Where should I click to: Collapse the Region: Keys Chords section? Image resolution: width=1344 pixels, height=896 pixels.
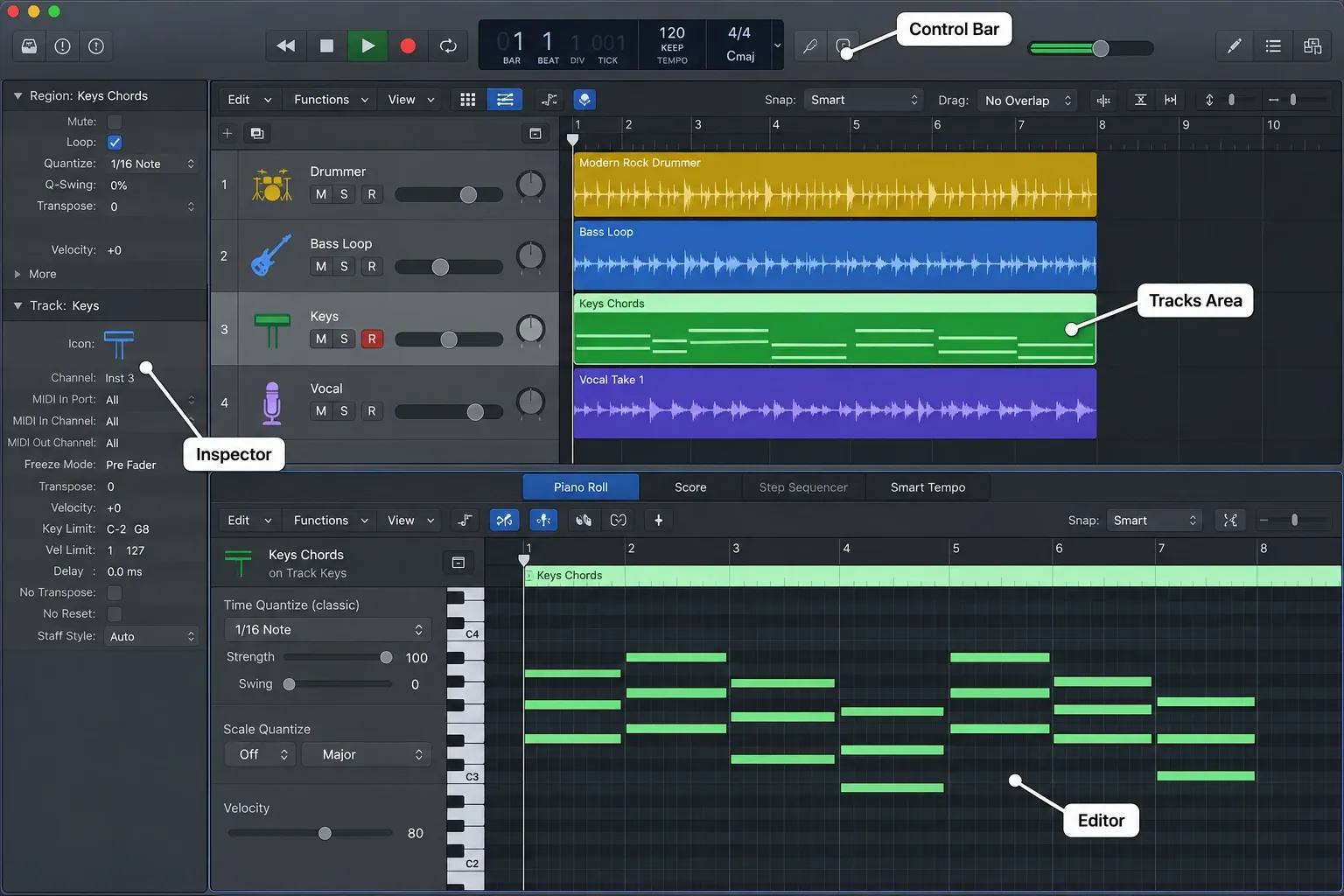click(x=17, y=96)
